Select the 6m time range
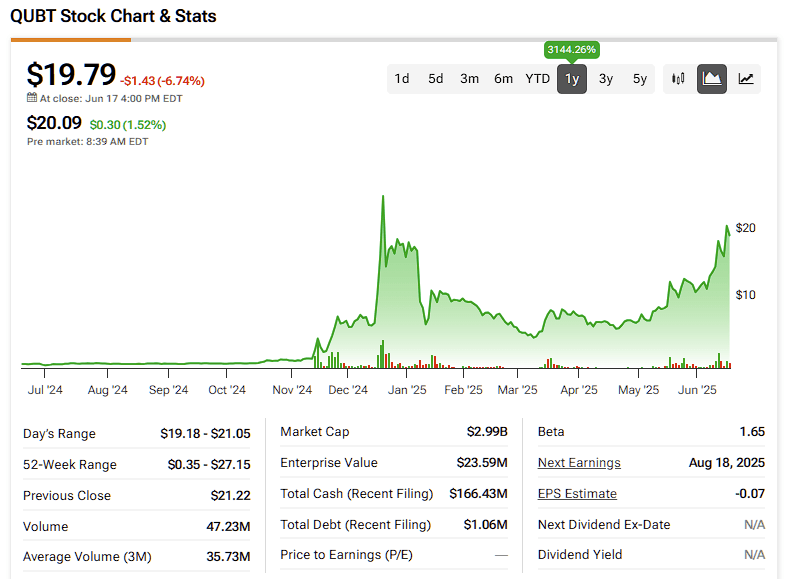Viewport: 790px width, 579px height. (x=503, y=79)
